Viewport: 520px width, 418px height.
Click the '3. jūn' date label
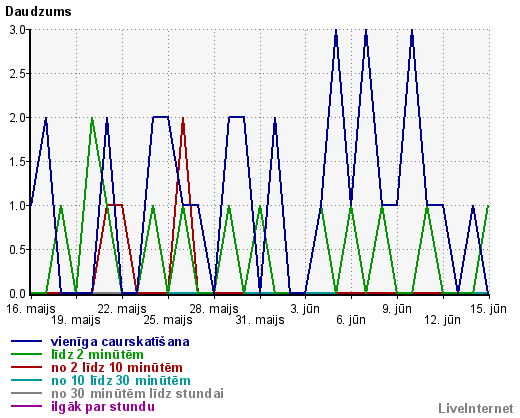pos(305,309)
